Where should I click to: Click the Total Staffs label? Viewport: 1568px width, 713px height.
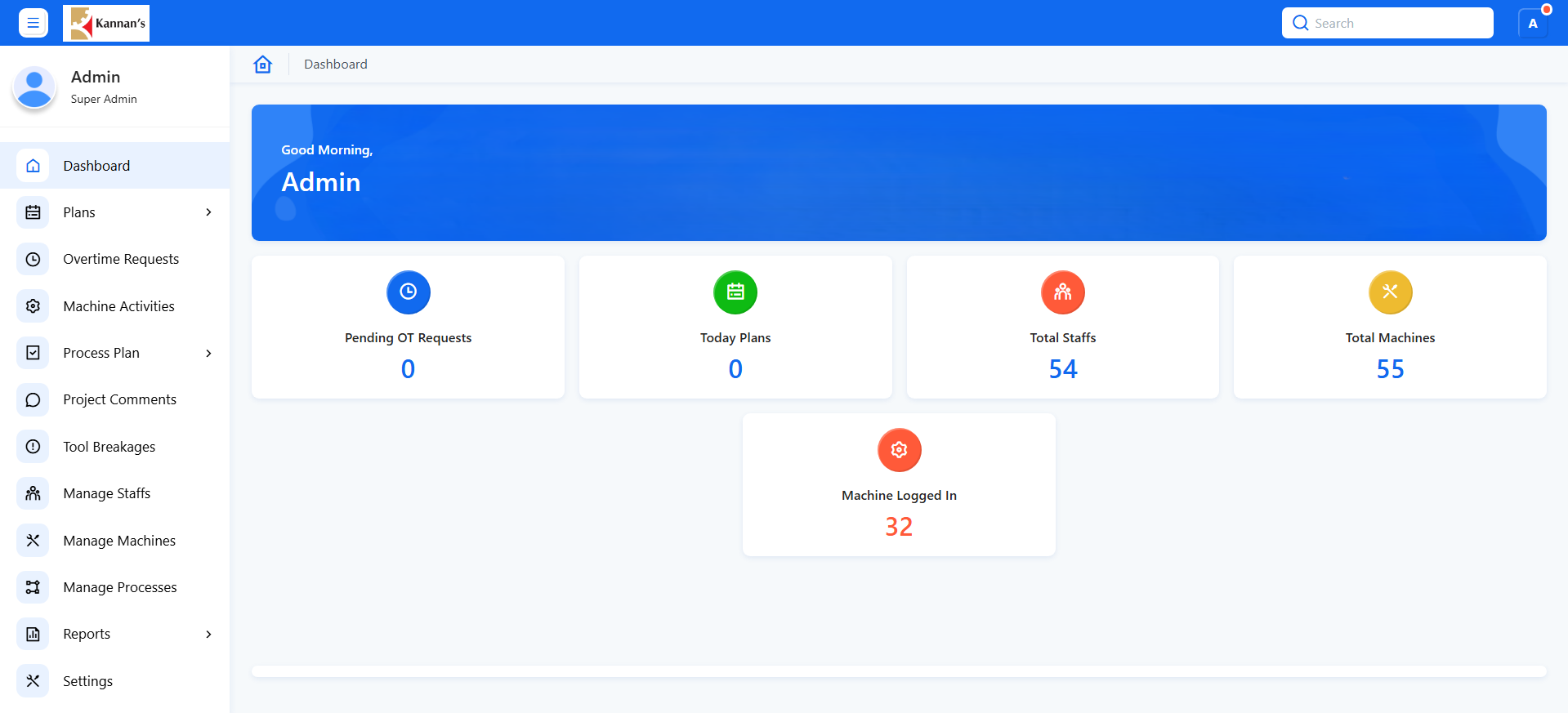[x=1063, y=338]
